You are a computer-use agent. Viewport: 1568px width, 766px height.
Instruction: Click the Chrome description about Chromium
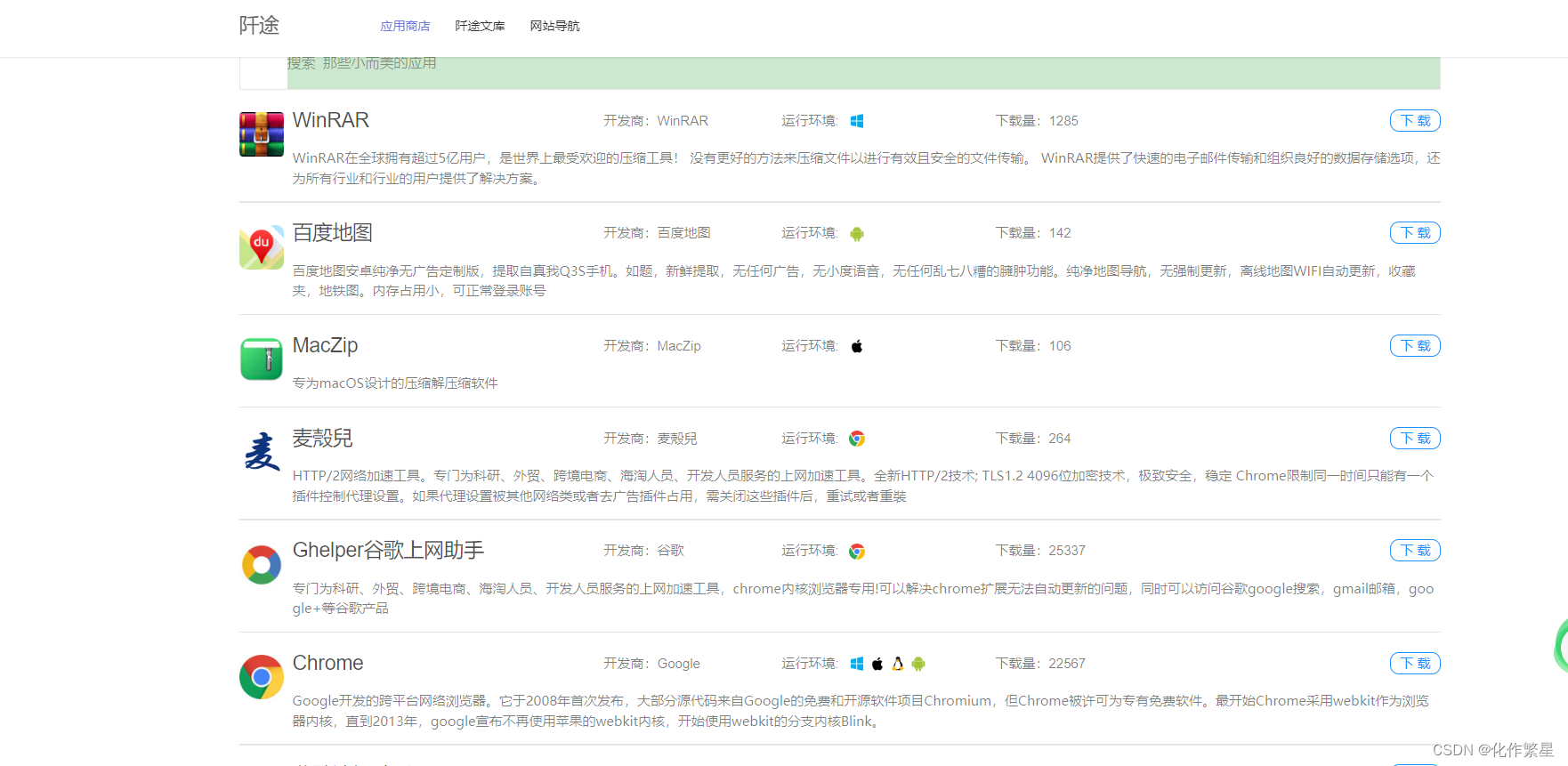861,711
